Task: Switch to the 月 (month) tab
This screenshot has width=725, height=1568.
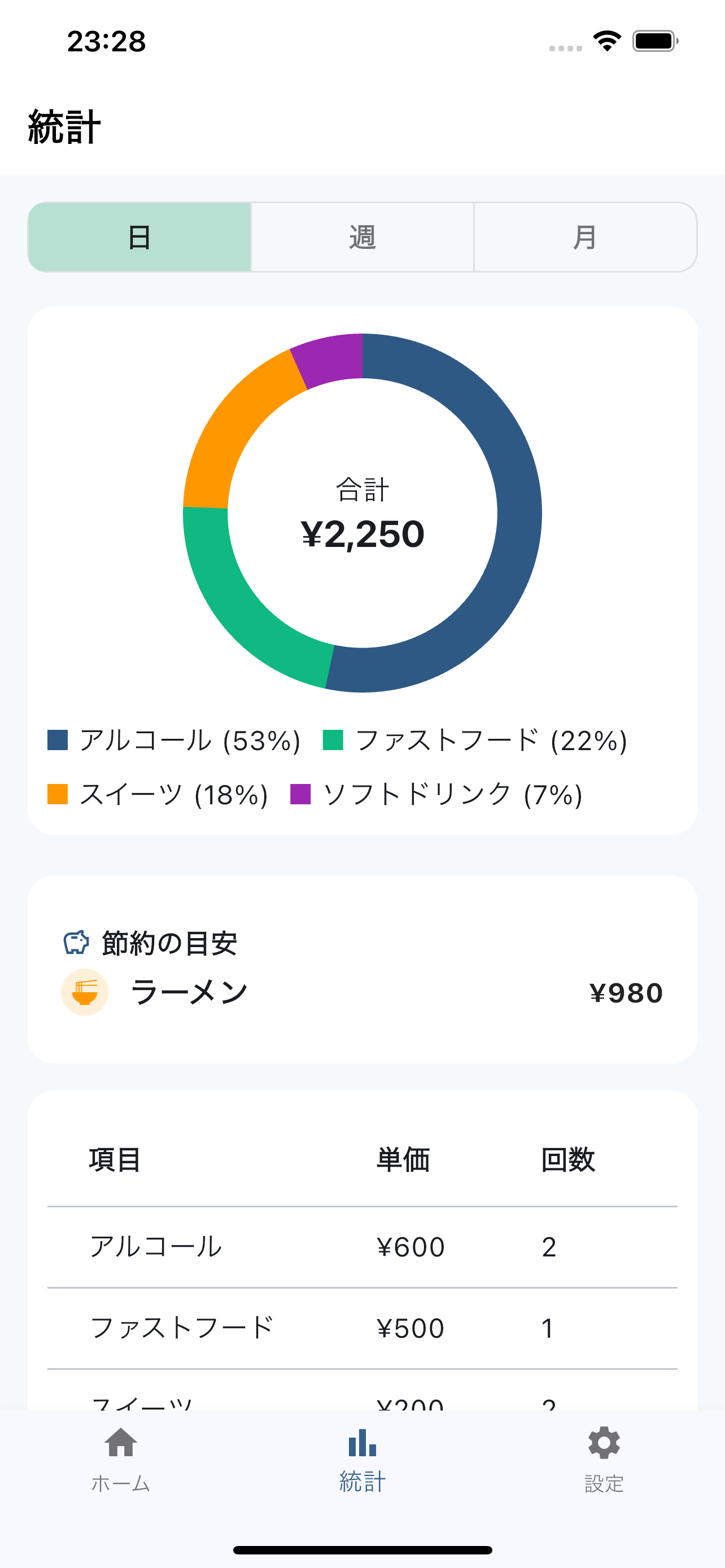Action: point(585,237)
